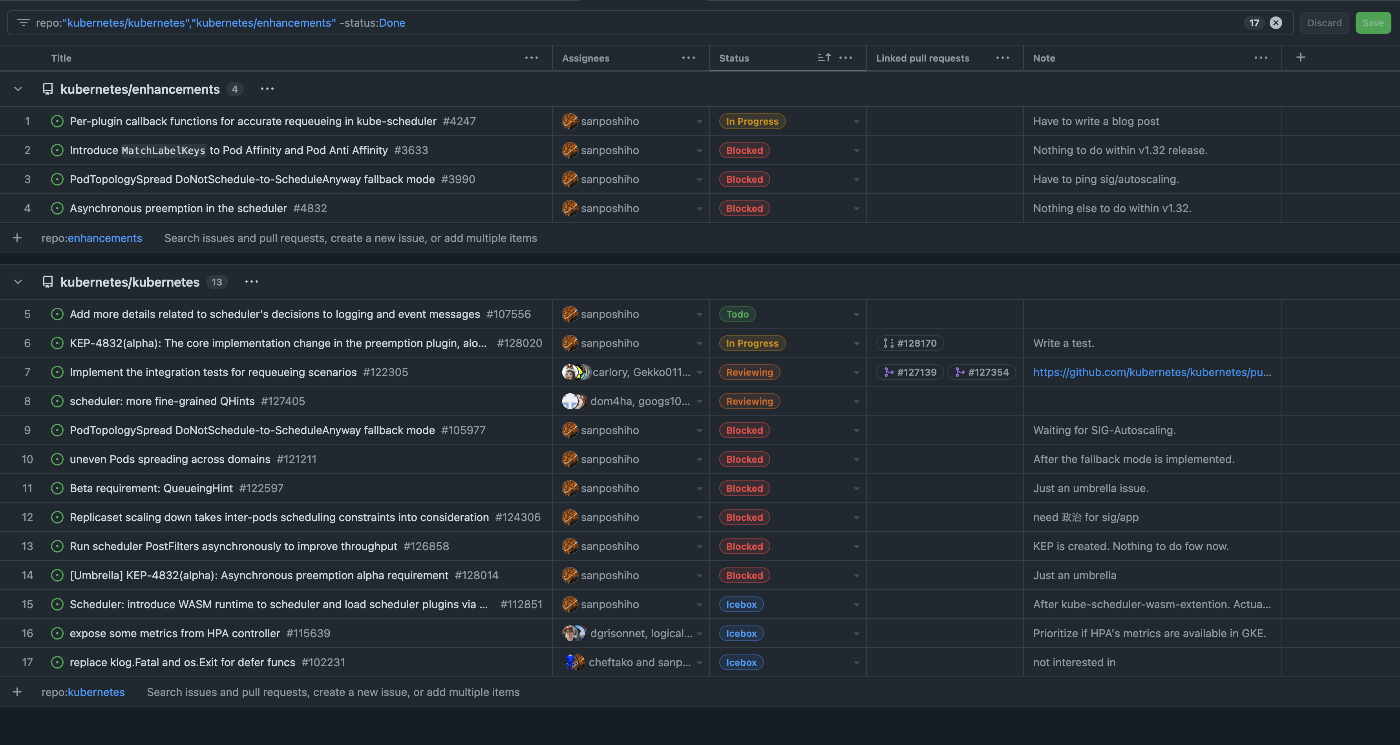Collapse the kubernetes/enhancements group
1400x745 pixels.
[x=18, y=89]
